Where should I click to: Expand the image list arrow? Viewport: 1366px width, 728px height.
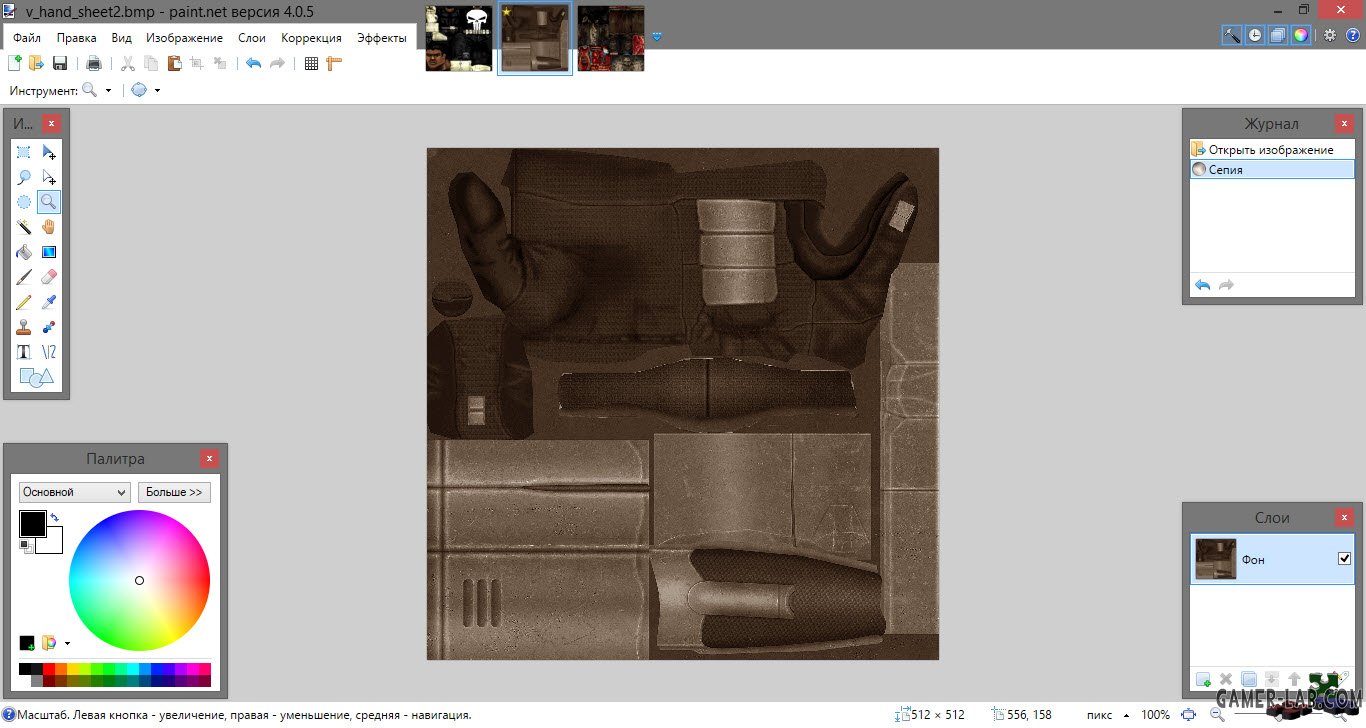tap(657, 37)
